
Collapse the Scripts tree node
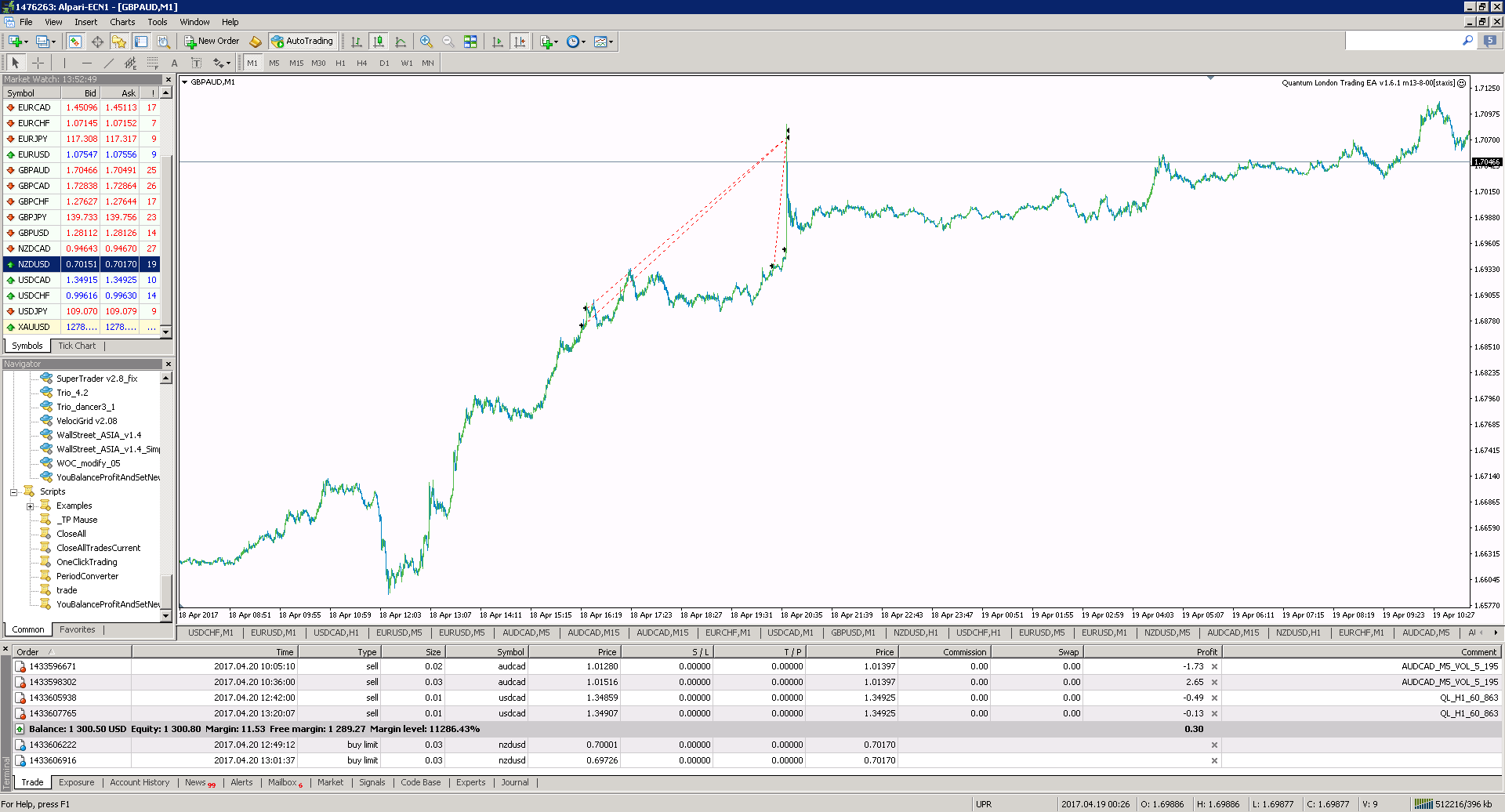pos(13,492)
